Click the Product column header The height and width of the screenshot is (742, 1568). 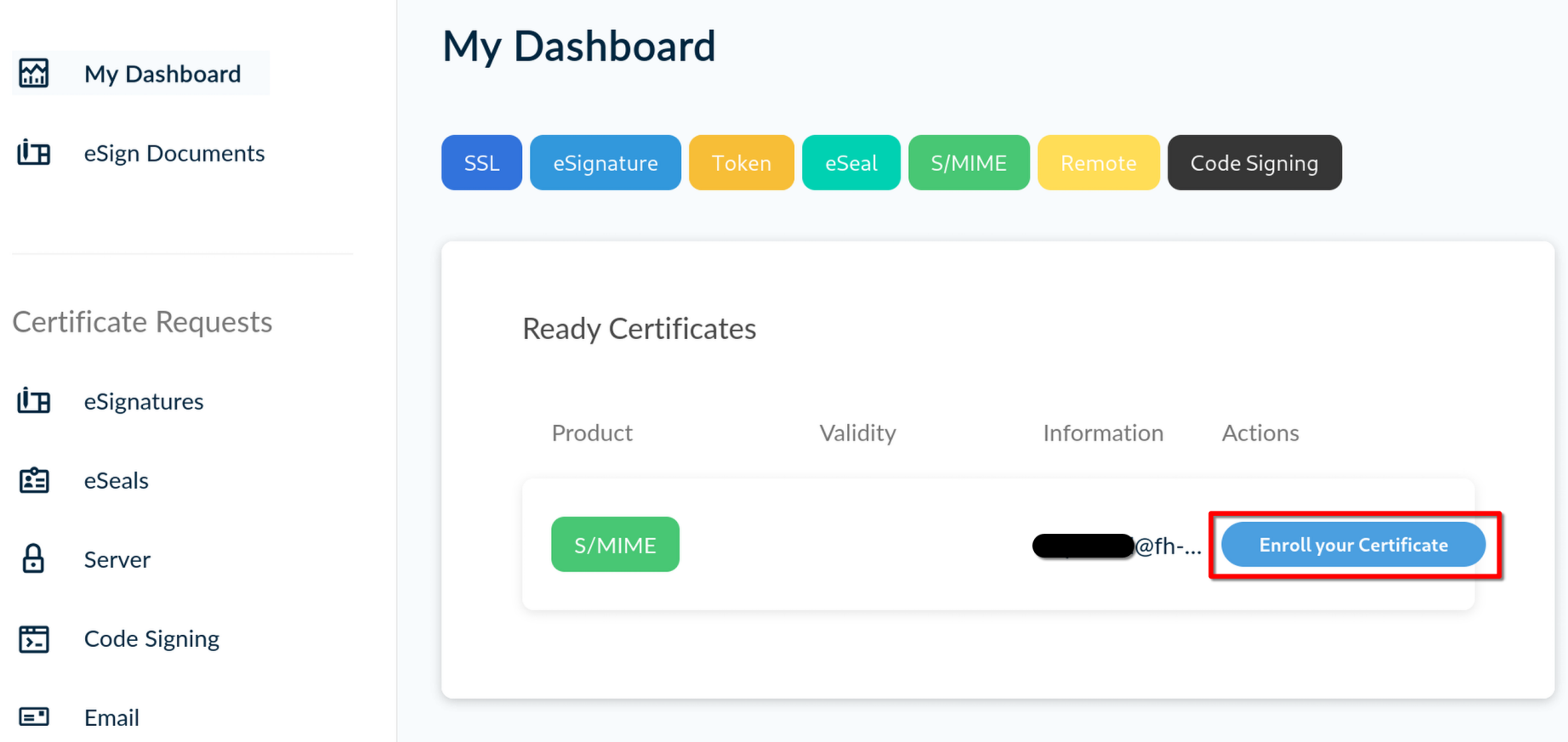592,433
